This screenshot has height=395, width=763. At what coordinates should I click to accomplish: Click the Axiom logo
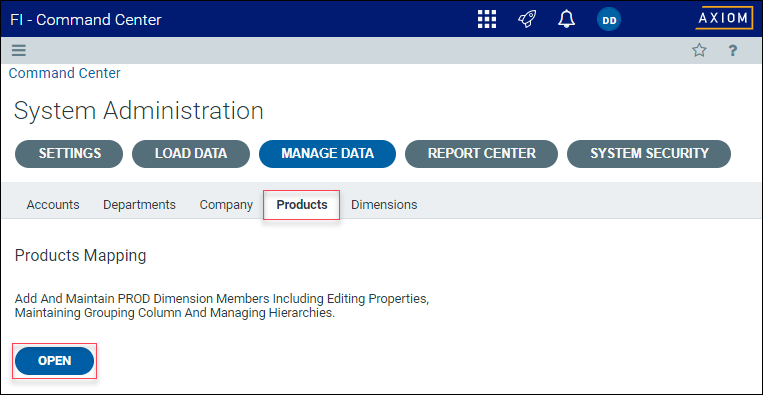coord(724,19)
